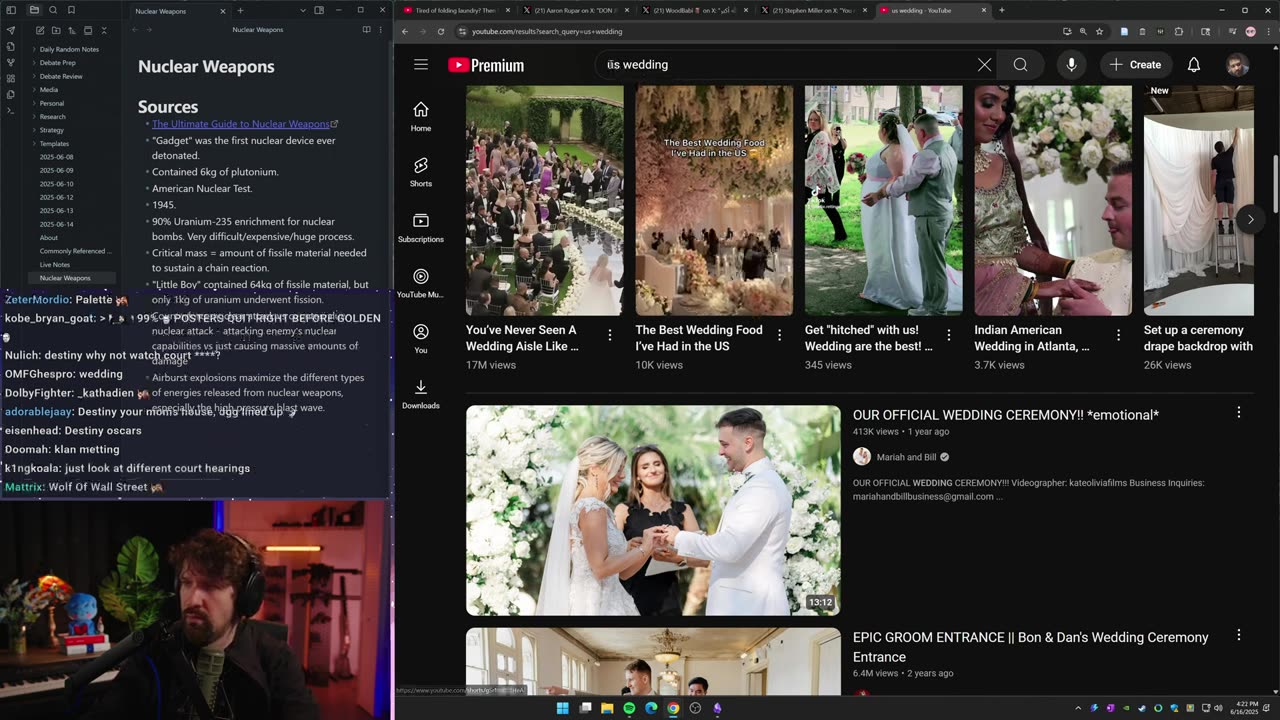This screenshot has height=720, width=1280.
Task: Switch to the Tired of folding laundry tab
Action: tap(456, 10)
